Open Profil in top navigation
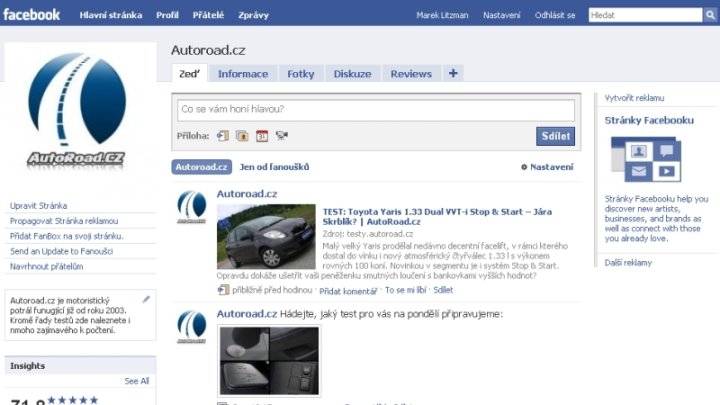This screenshot has width=720, height=405. [167, 15]
